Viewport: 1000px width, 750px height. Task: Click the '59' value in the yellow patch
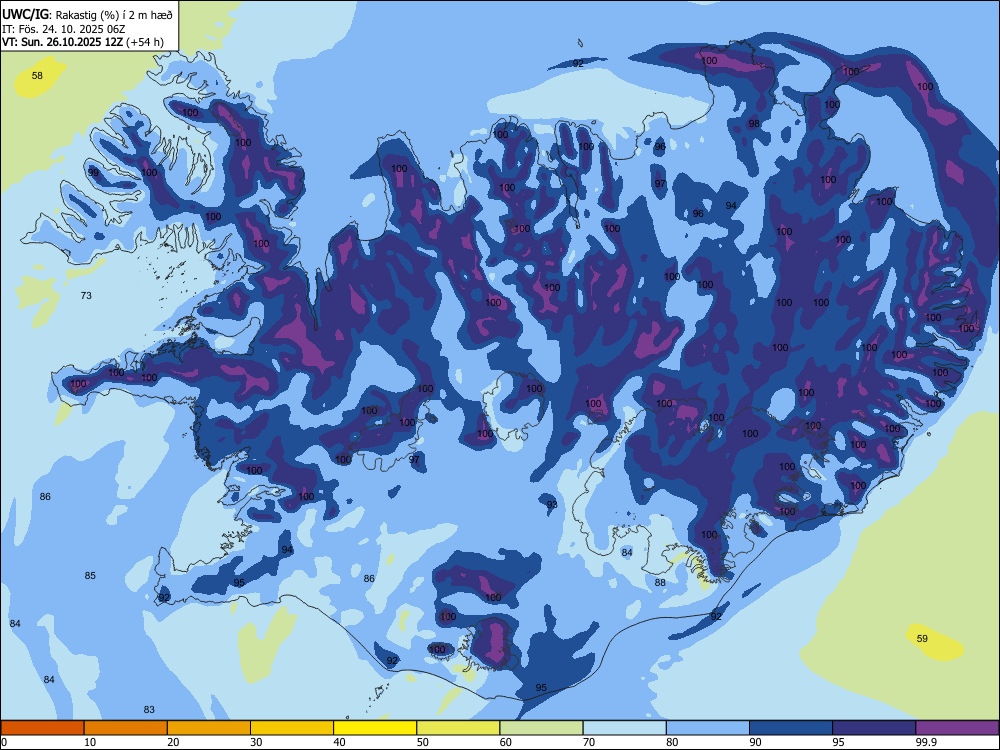point(922,638)
